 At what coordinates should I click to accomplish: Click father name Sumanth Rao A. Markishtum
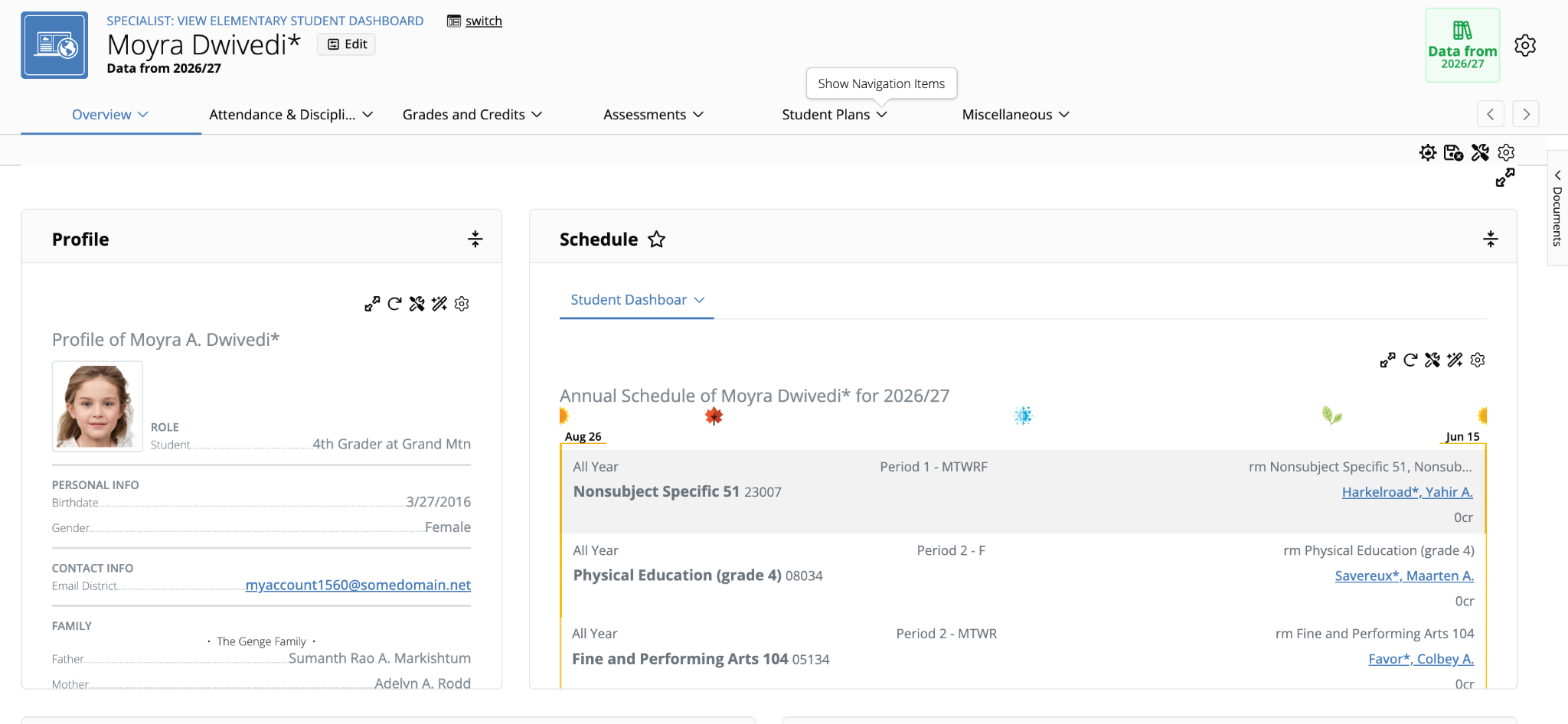click(x=380, y=658)
